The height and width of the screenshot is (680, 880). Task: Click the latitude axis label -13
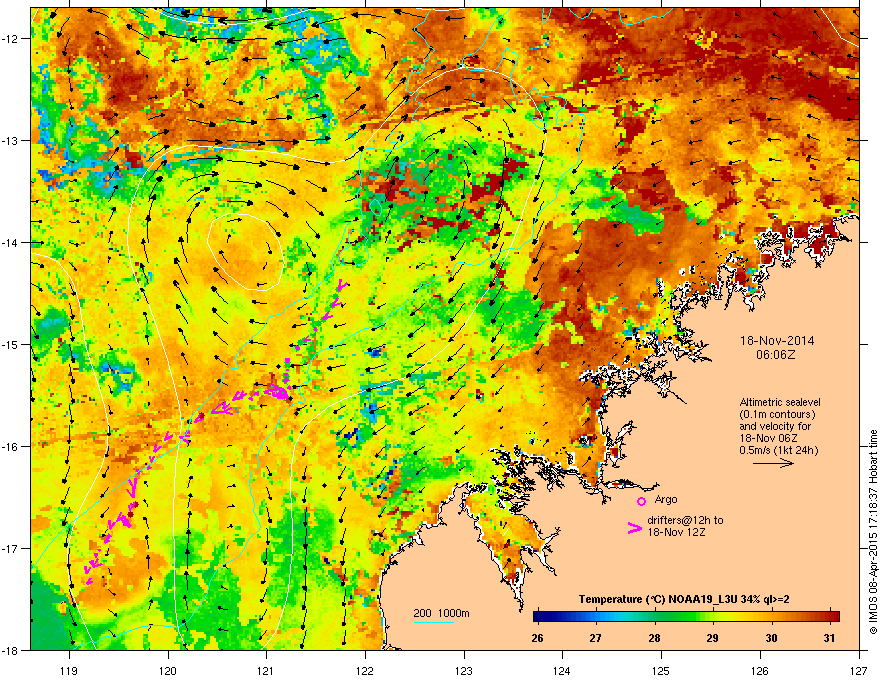pos(10,141)
